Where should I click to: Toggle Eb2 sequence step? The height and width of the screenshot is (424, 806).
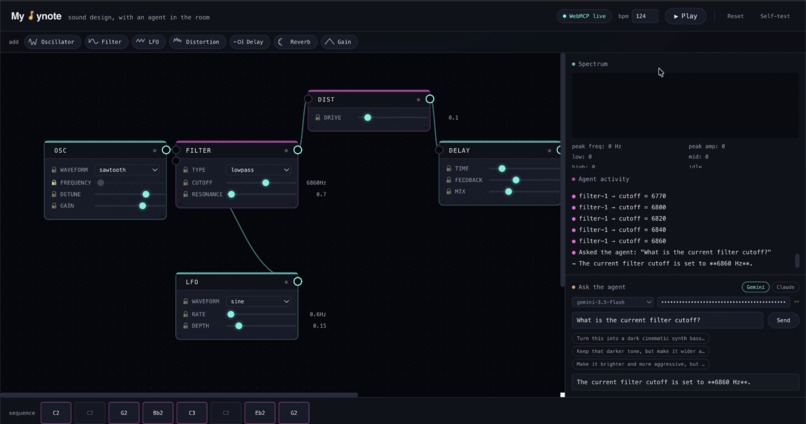[260, 413]
